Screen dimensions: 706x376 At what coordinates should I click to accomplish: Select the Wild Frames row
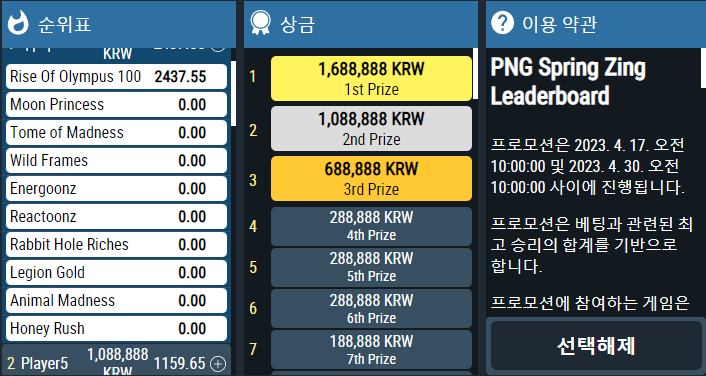click(116, 160)
